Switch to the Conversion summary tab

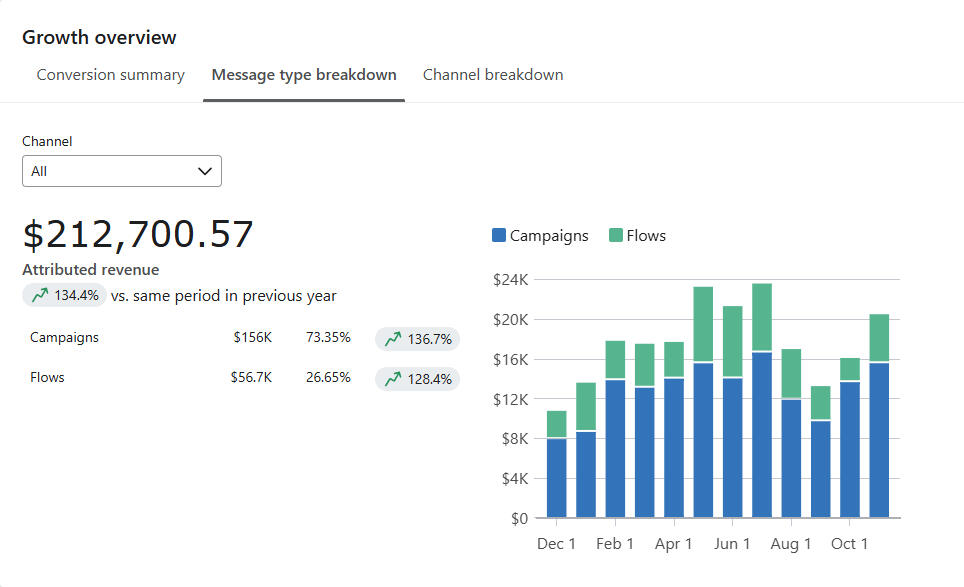point(110,74)
